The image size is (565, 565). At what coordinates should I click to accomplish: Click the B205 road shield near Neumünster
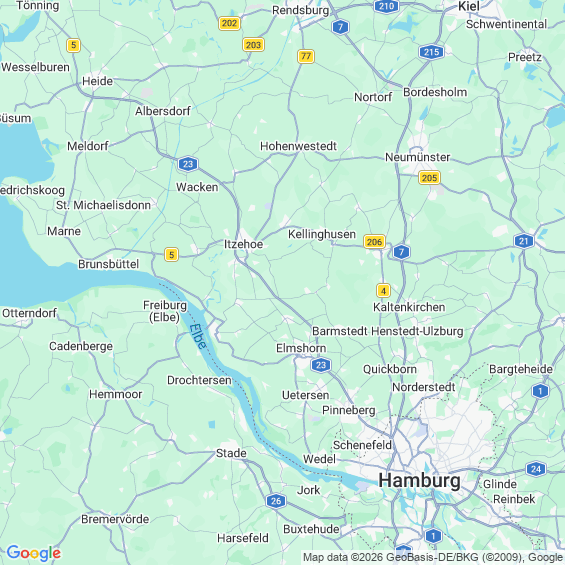pos(429,178)
